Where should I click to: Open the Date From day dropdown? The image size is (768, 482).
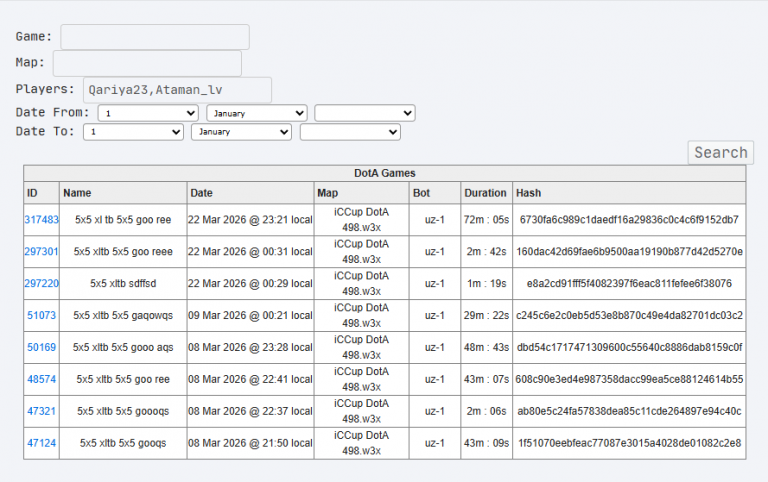pyautogui.click(x=148, y=113)
